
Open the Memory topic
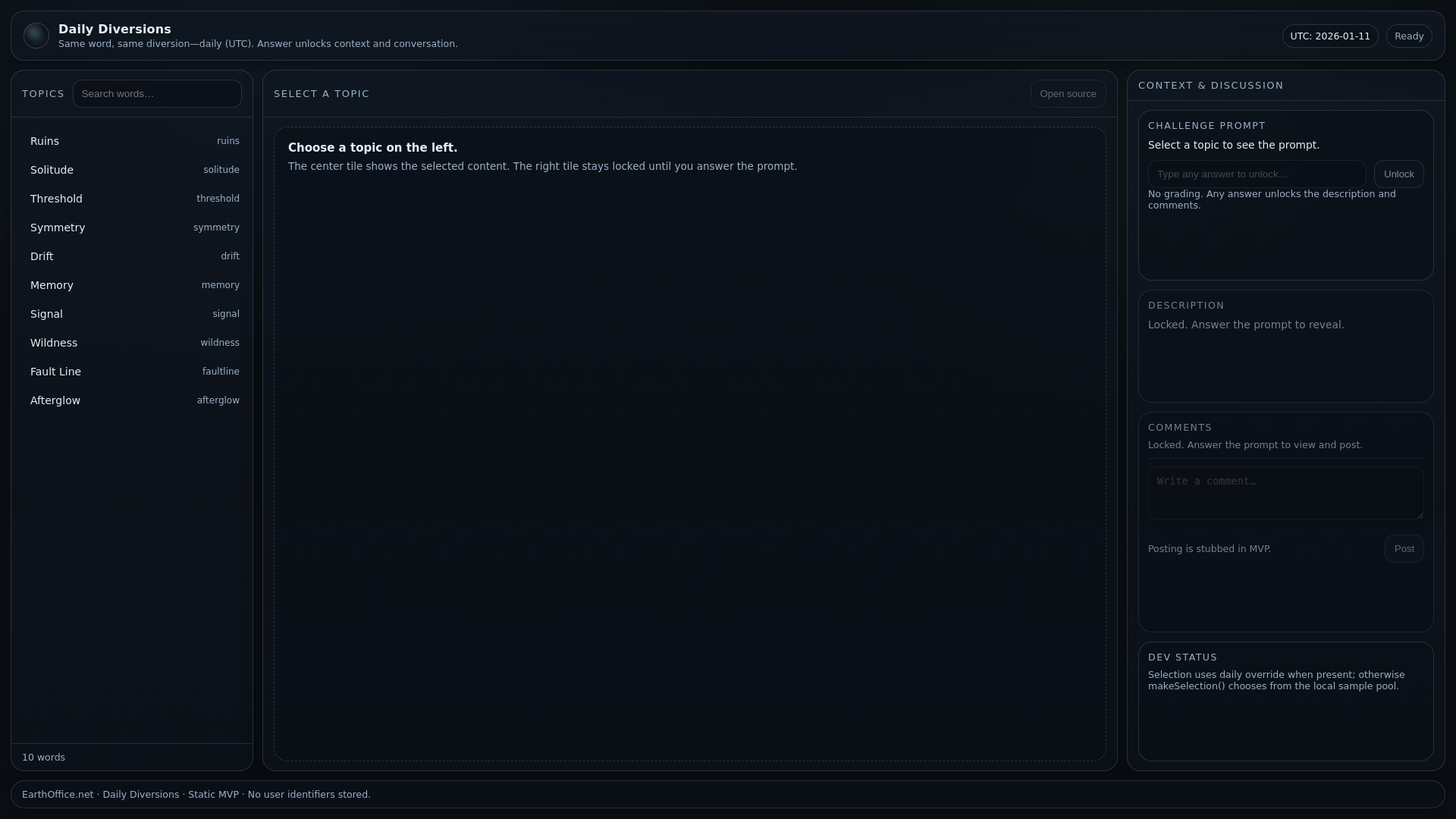point(132,285)
